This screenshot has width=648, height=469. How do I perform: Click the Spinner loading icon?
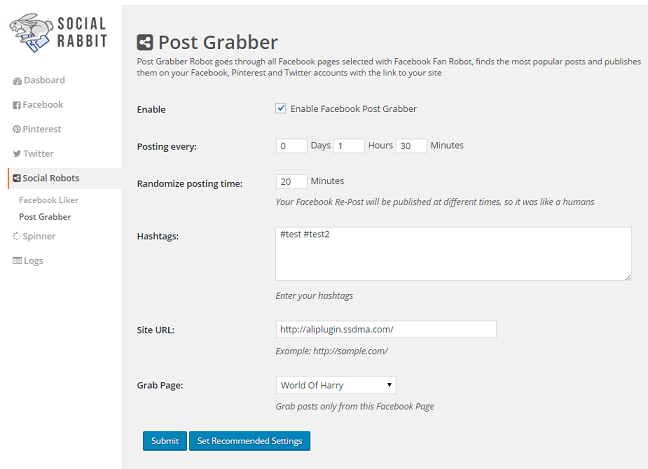tap(16, 236)
